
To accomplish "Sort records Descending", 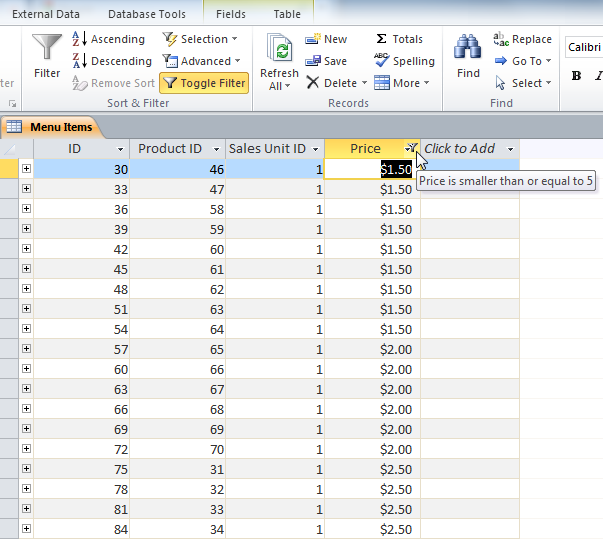I will [112, 61].
